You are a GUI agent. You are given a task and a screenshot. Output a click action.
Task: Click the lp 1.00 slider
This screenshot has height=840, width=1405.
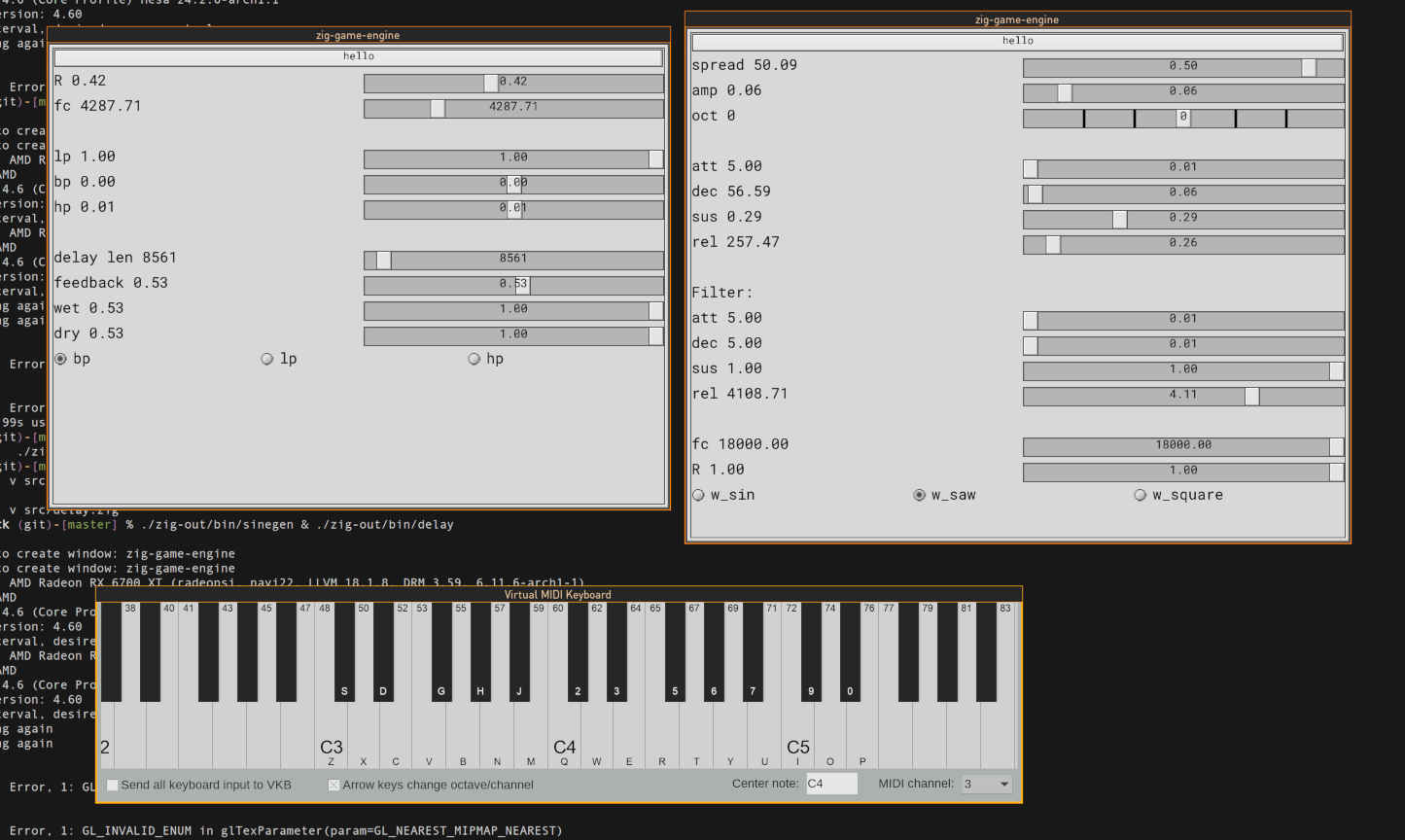(513, 158)
